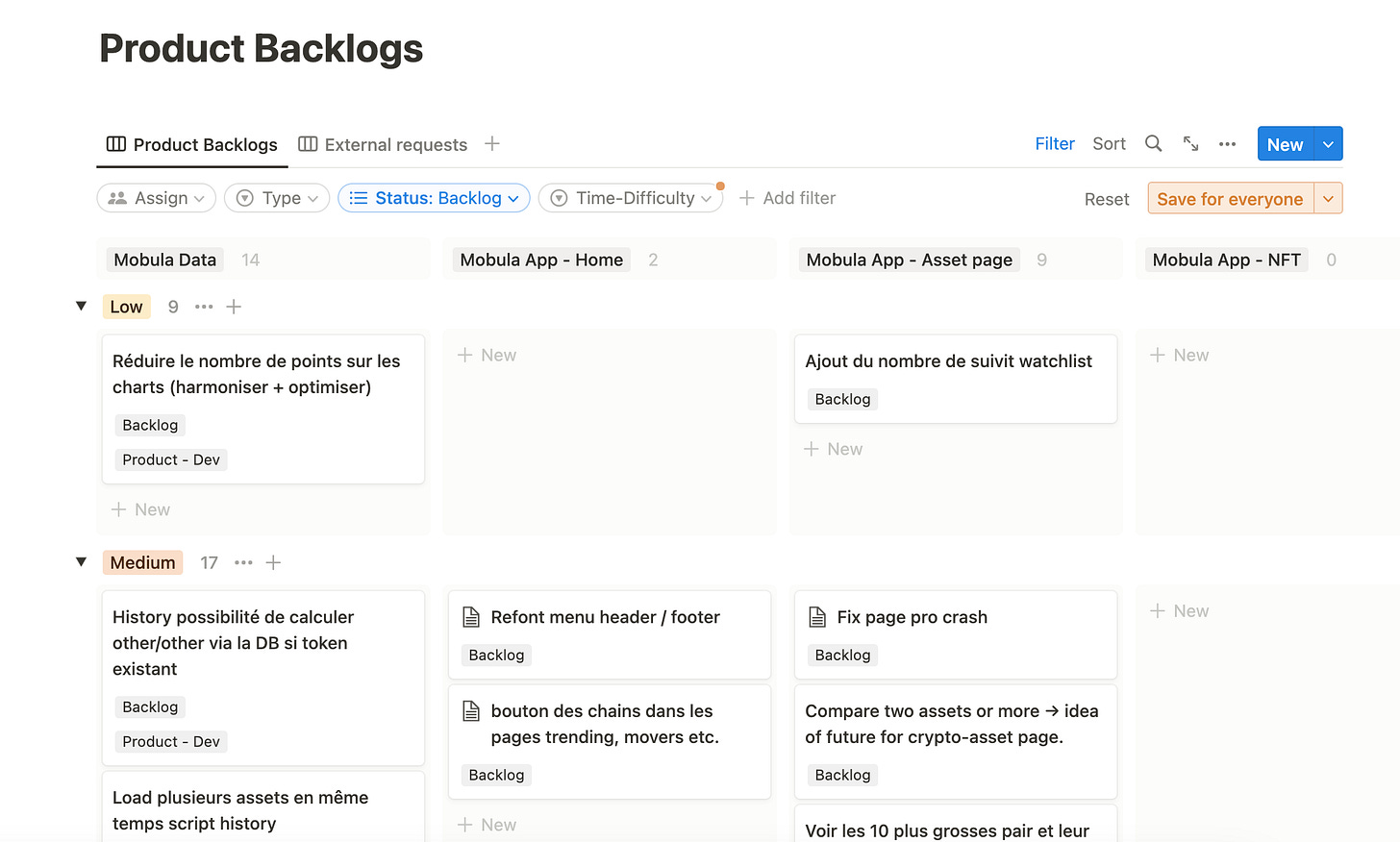The height and width of the screenshot is (842, 1400).
Task: Open card Compare two assets or more
Action: [x=956, y=741]
